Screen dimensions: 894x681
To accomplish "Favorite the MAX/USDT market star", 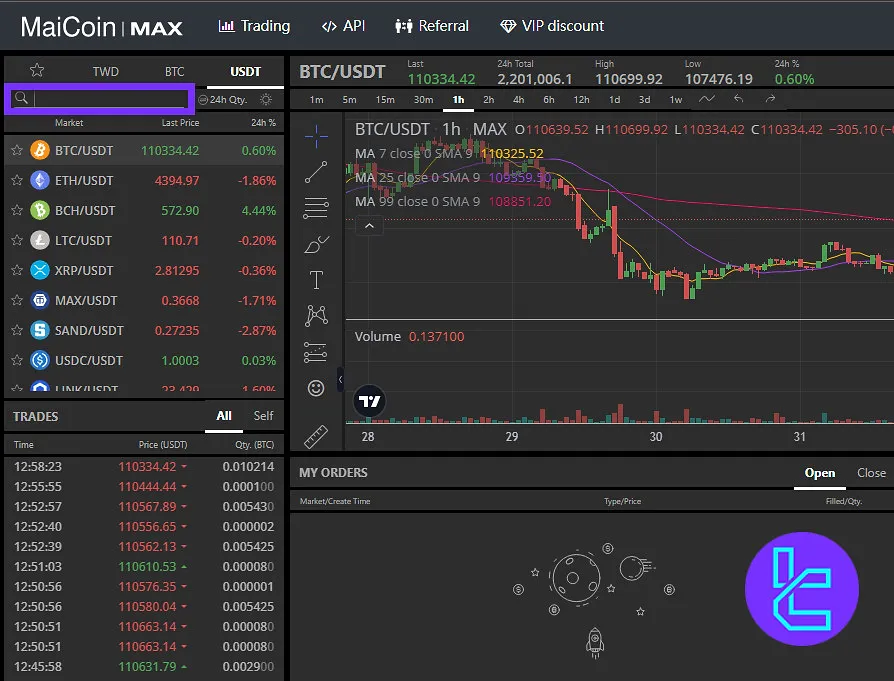I will pyautogui.click(x=17, y=300).
